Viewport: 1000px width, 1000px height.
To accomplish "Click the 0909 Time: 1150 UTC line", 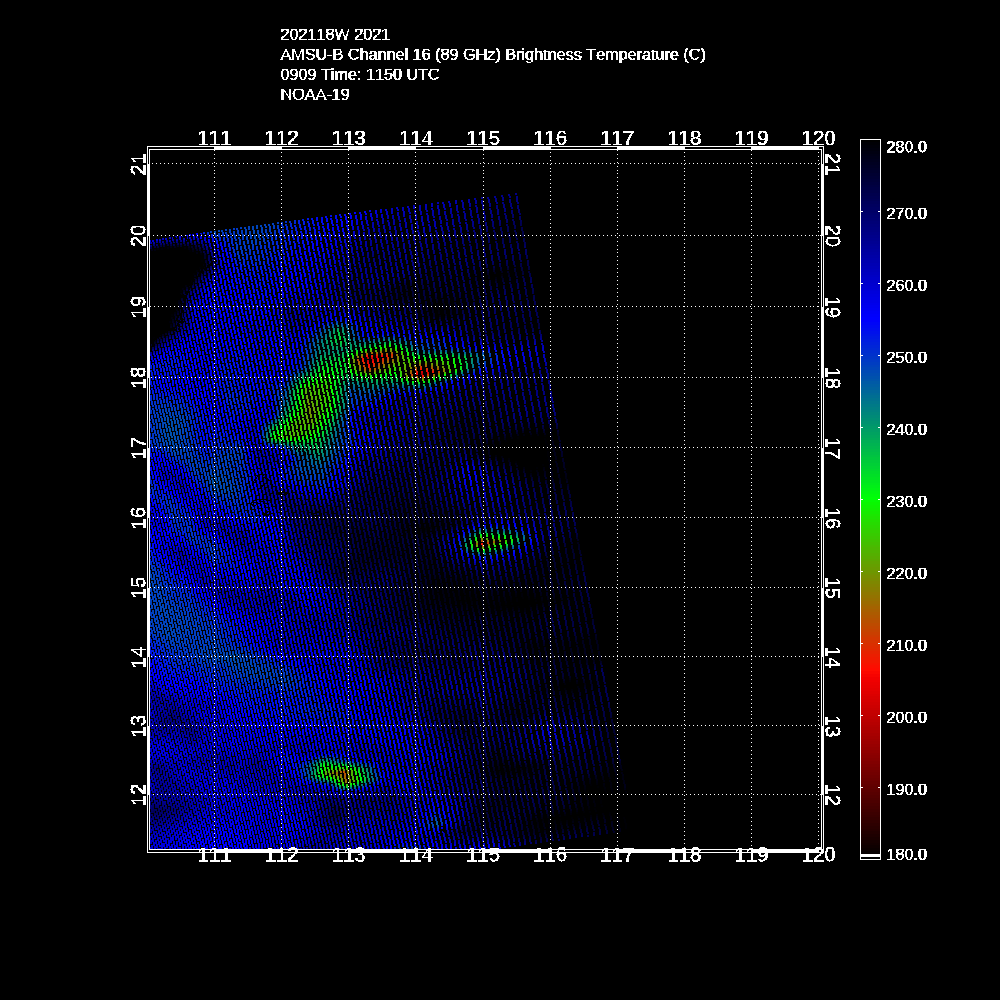I will coord(359,75).
